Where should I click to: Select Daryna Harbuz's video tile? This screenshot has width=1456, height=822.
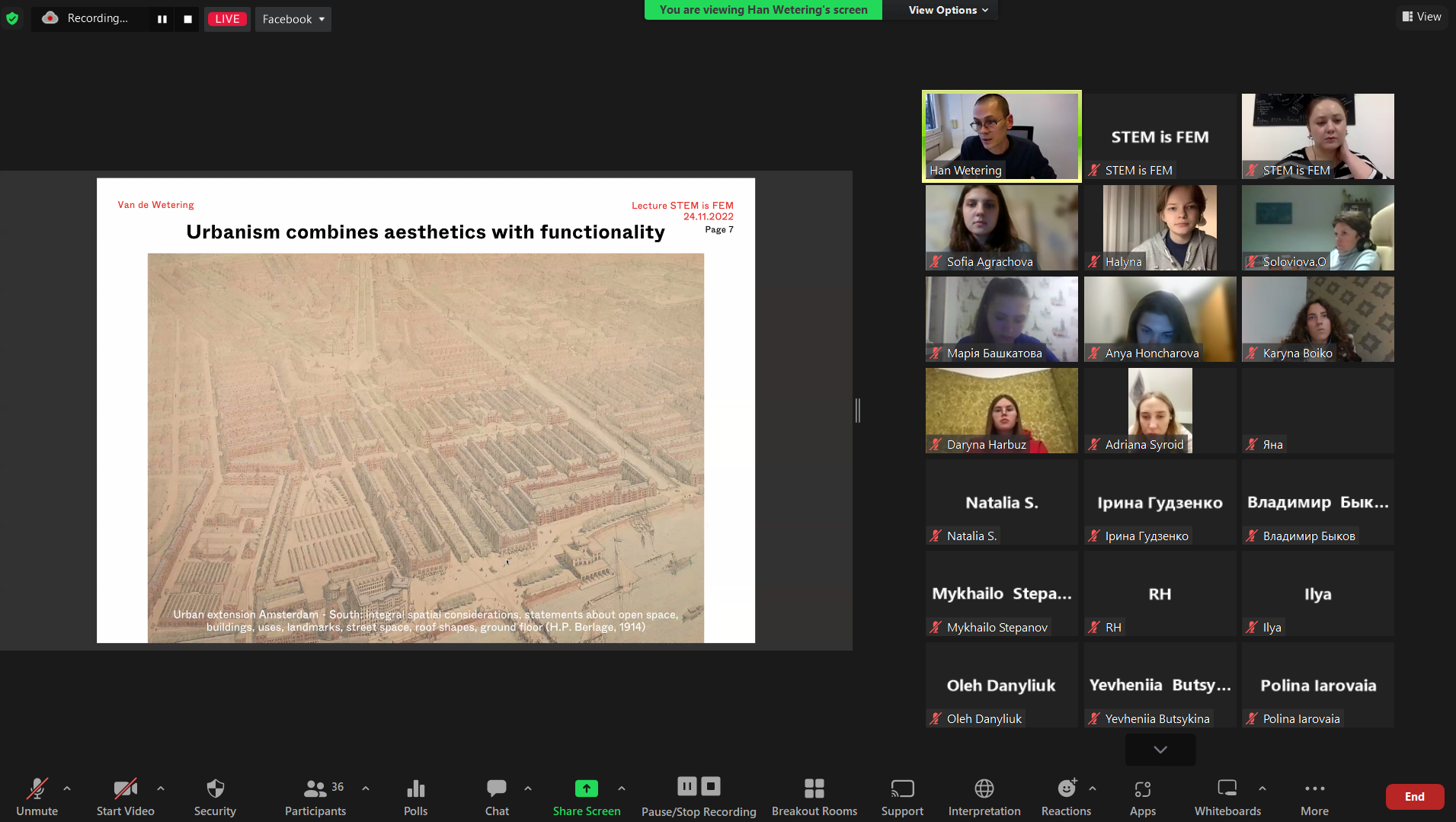pos(1002,411)
